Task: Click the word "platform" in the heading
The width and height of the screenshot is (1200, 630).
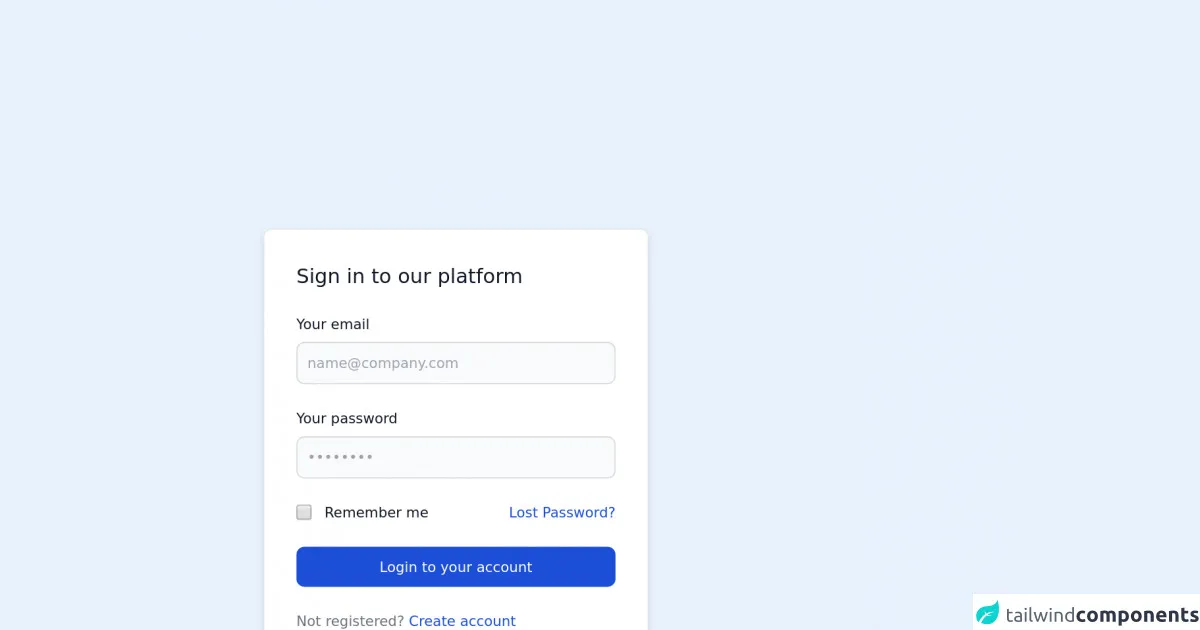Action: click(480, 276)
